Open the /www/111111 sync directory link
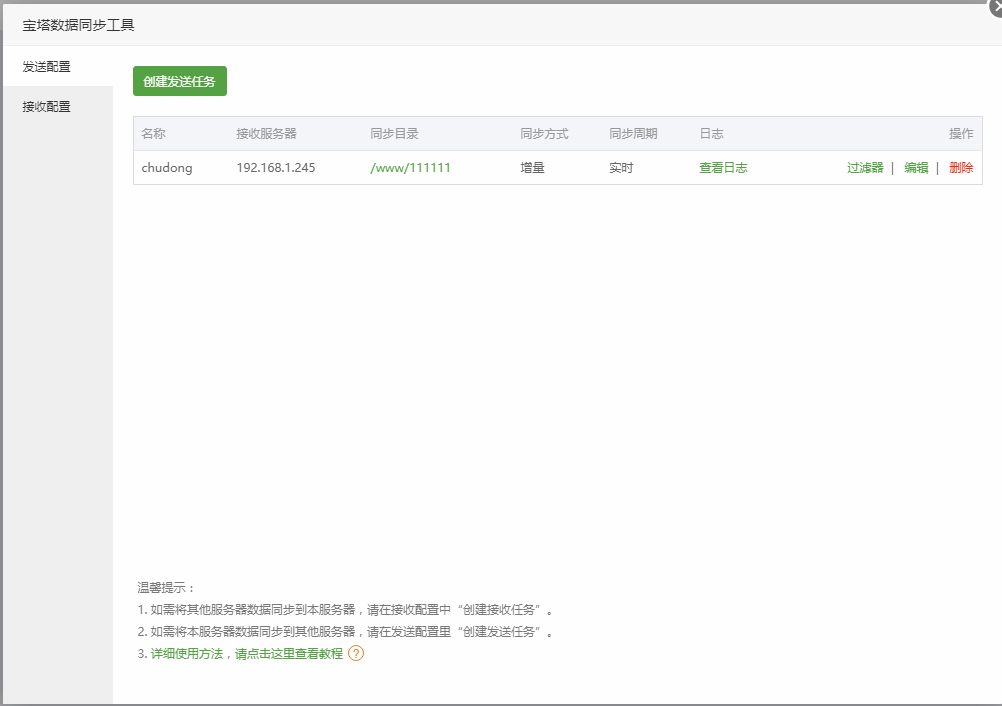This screenshot has height=706, width=1002. tap(410, 168)
